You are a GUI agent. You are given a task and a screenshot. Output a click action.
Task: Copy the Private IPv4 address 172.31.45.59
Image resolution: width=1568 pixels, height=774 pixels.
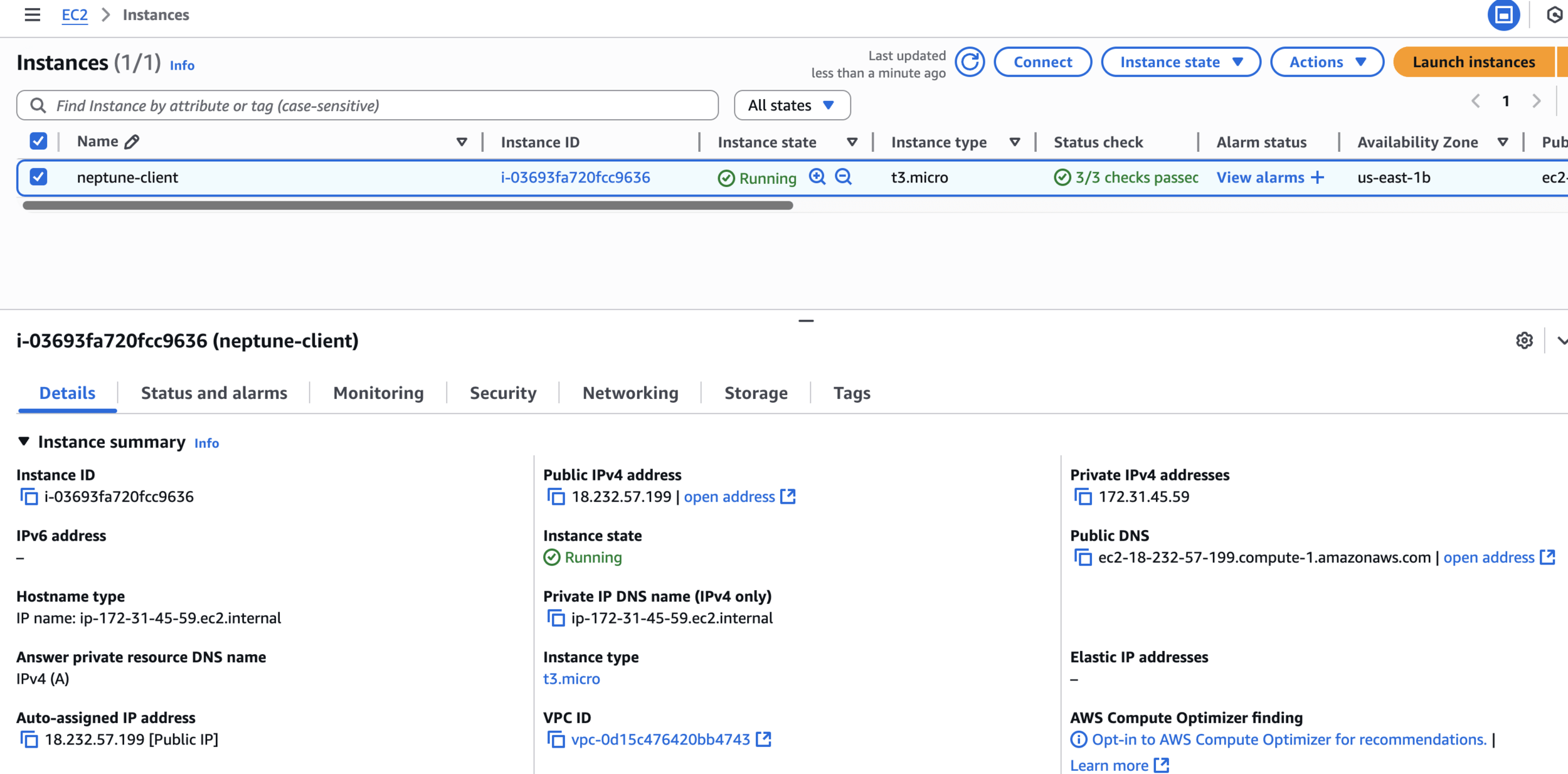coord(1083,497)
